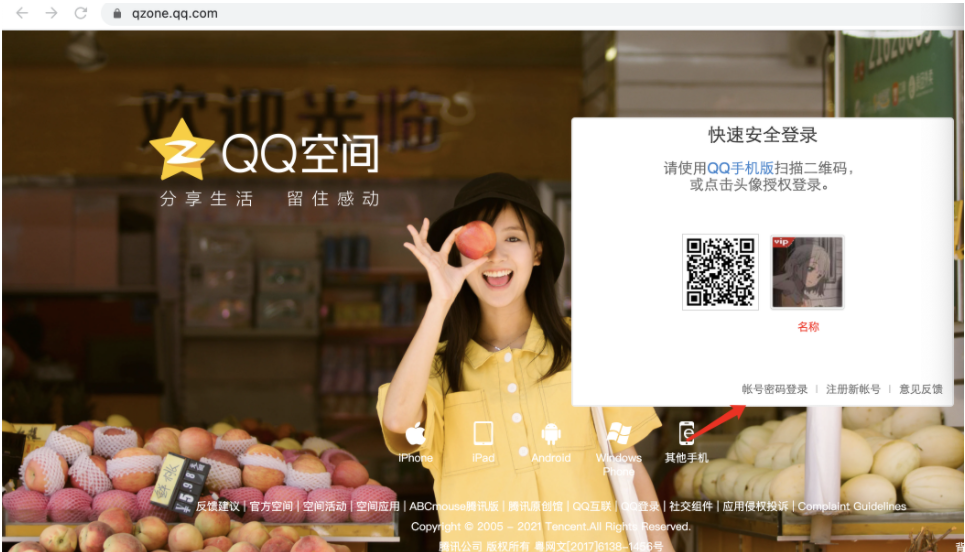Open the iPad download icon

[483, 433]
